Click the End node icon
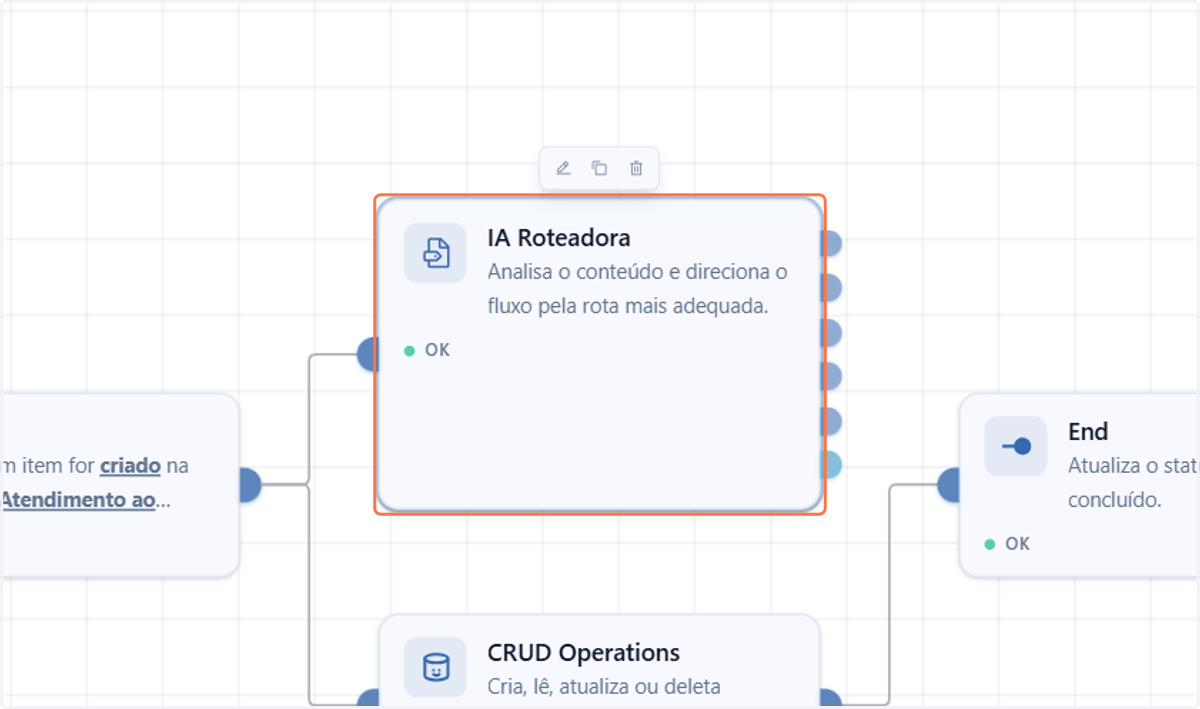This screenshot has height=709, width=1200. 1015,446
